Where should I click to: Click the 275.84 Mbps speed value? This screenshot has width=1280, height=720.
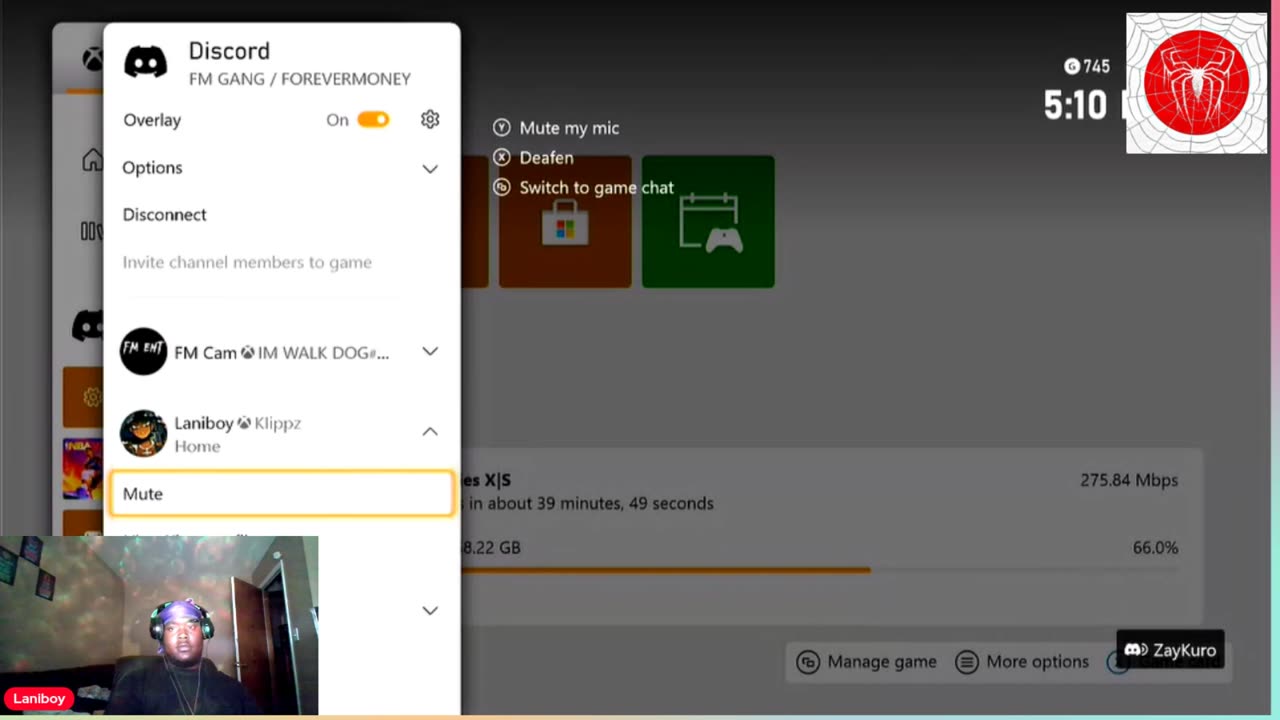tap(1129, 480)
